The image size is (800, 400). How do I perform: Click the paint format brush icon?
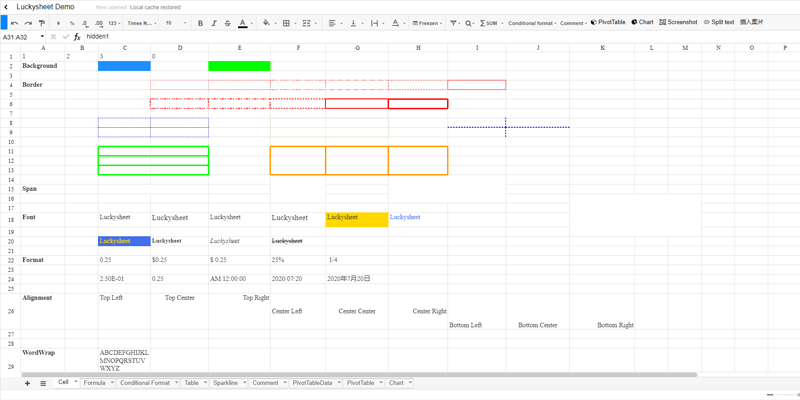pyautogui.click(x=42, y=23)
